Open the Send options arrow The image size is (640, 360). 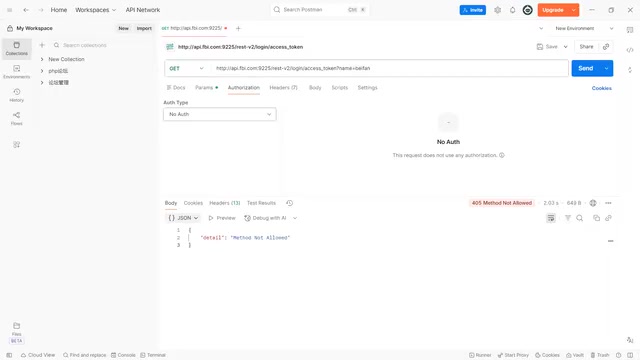tap(607, 68)
